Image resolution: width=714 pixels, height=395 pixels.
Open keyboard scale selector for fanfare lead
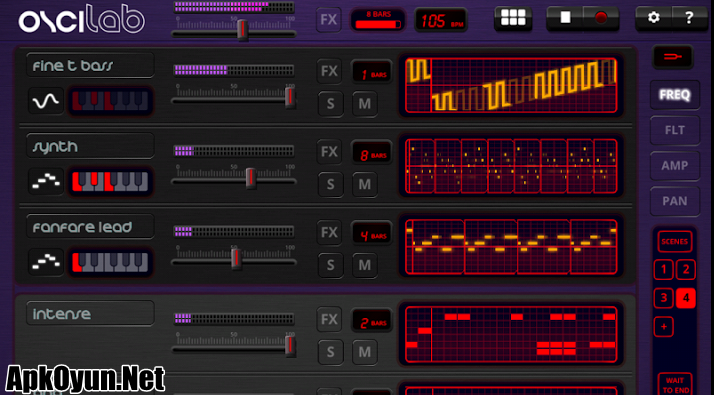[110, 262]
